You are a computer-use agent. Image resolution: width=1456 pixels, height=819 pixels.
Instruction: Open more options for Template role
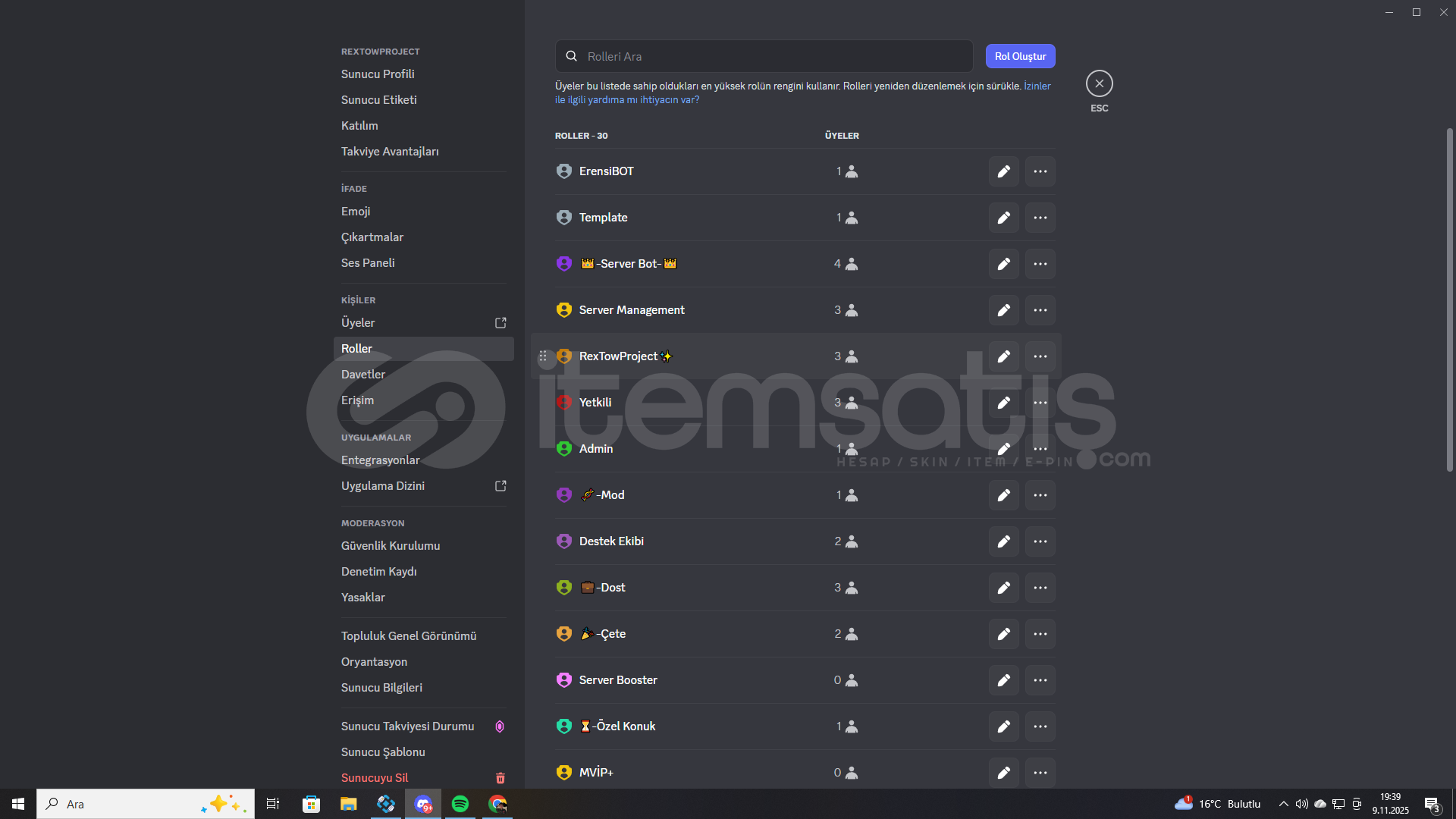point(1040,218)
